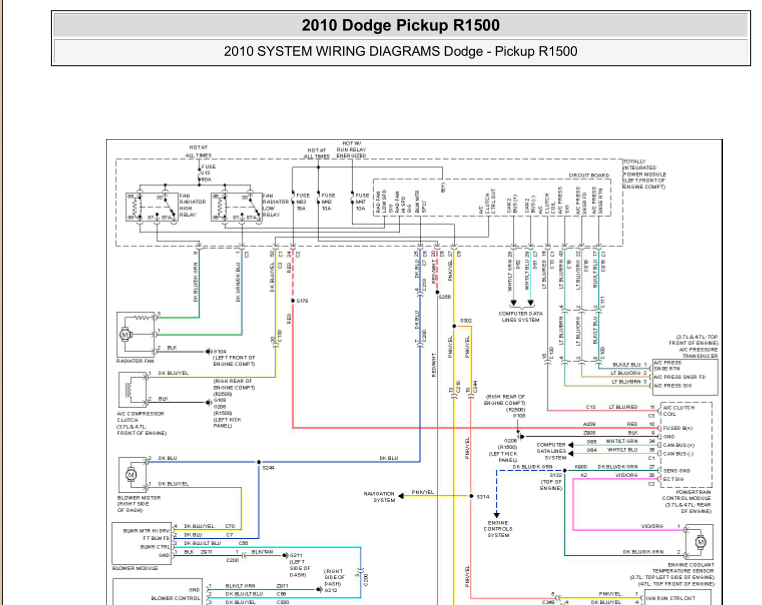This screenshot has width=762, height=605.
Task: Click the "RADIATOR FAN" label
Action: tap(135, 361)
